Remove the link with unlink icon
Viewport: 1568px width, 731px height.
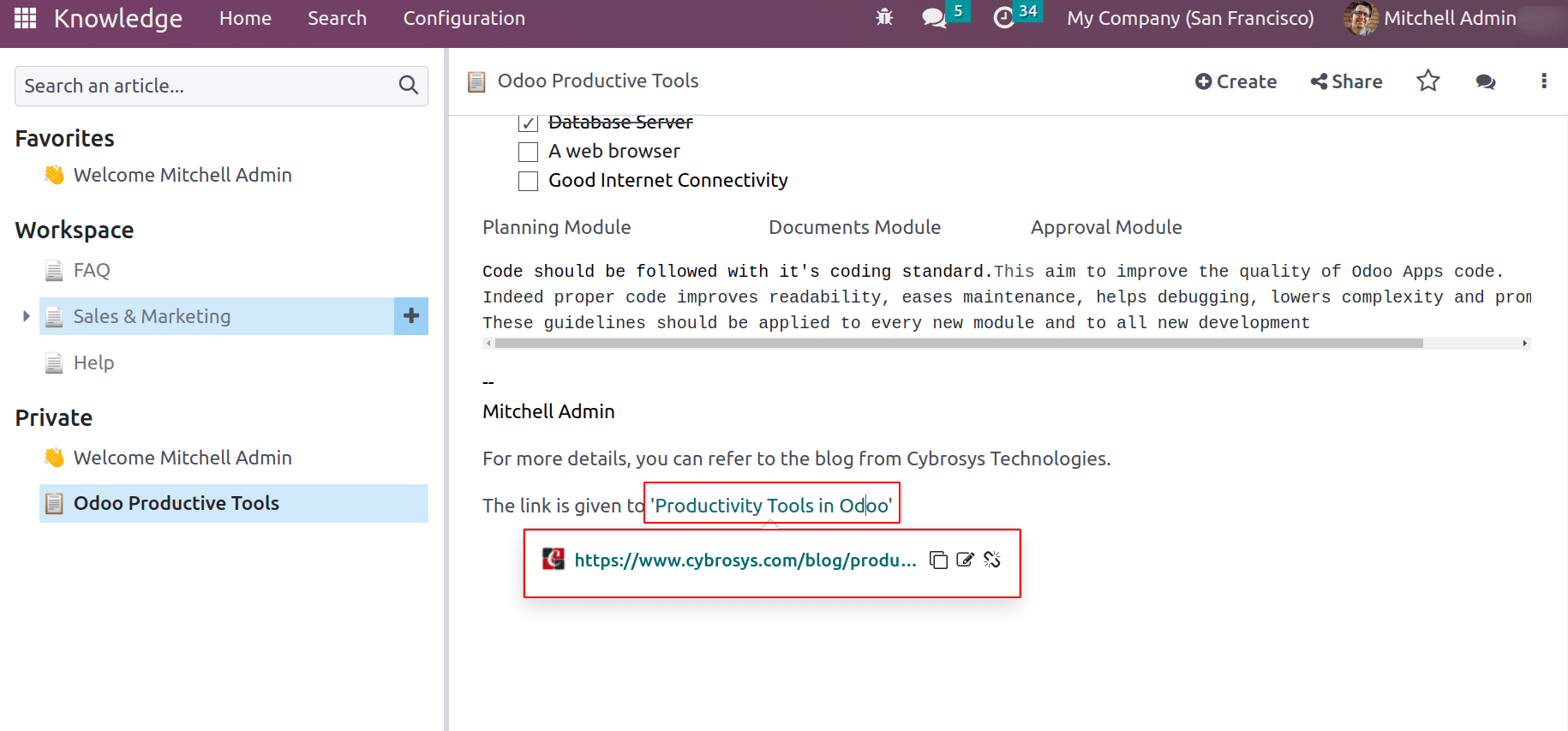tap(992, 560)
